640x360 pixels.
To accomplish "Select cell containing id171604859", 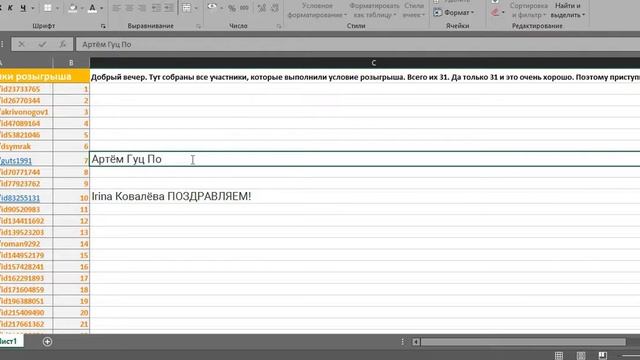I will (x=27, y=289).
